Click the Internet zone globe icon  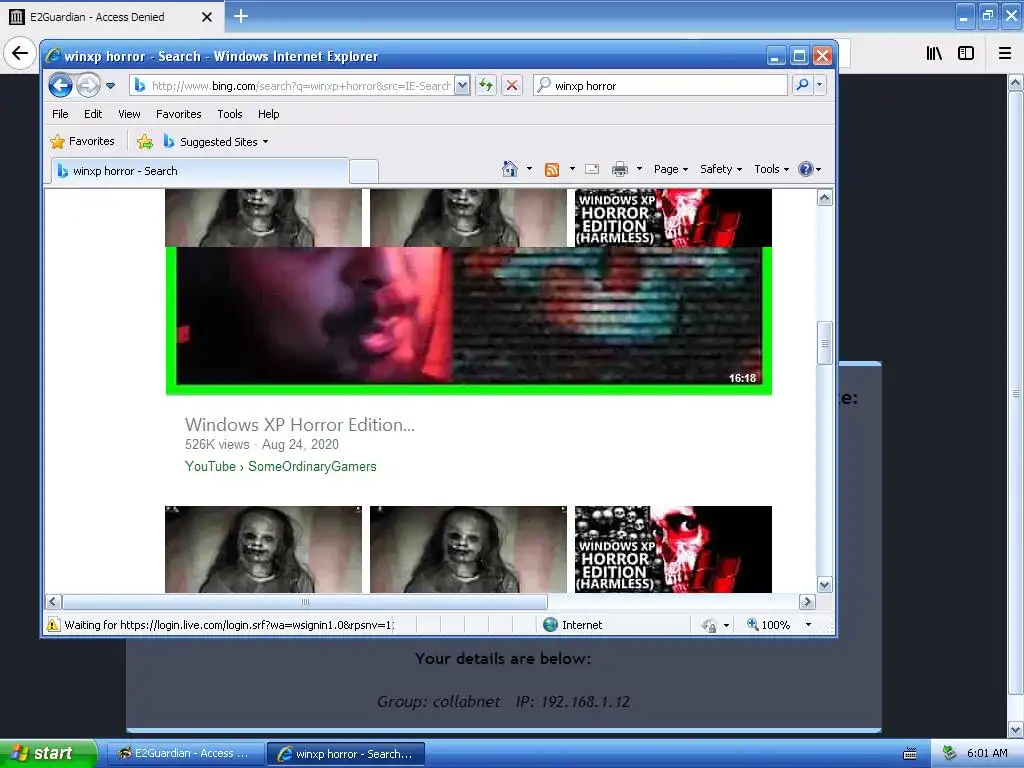551,625
